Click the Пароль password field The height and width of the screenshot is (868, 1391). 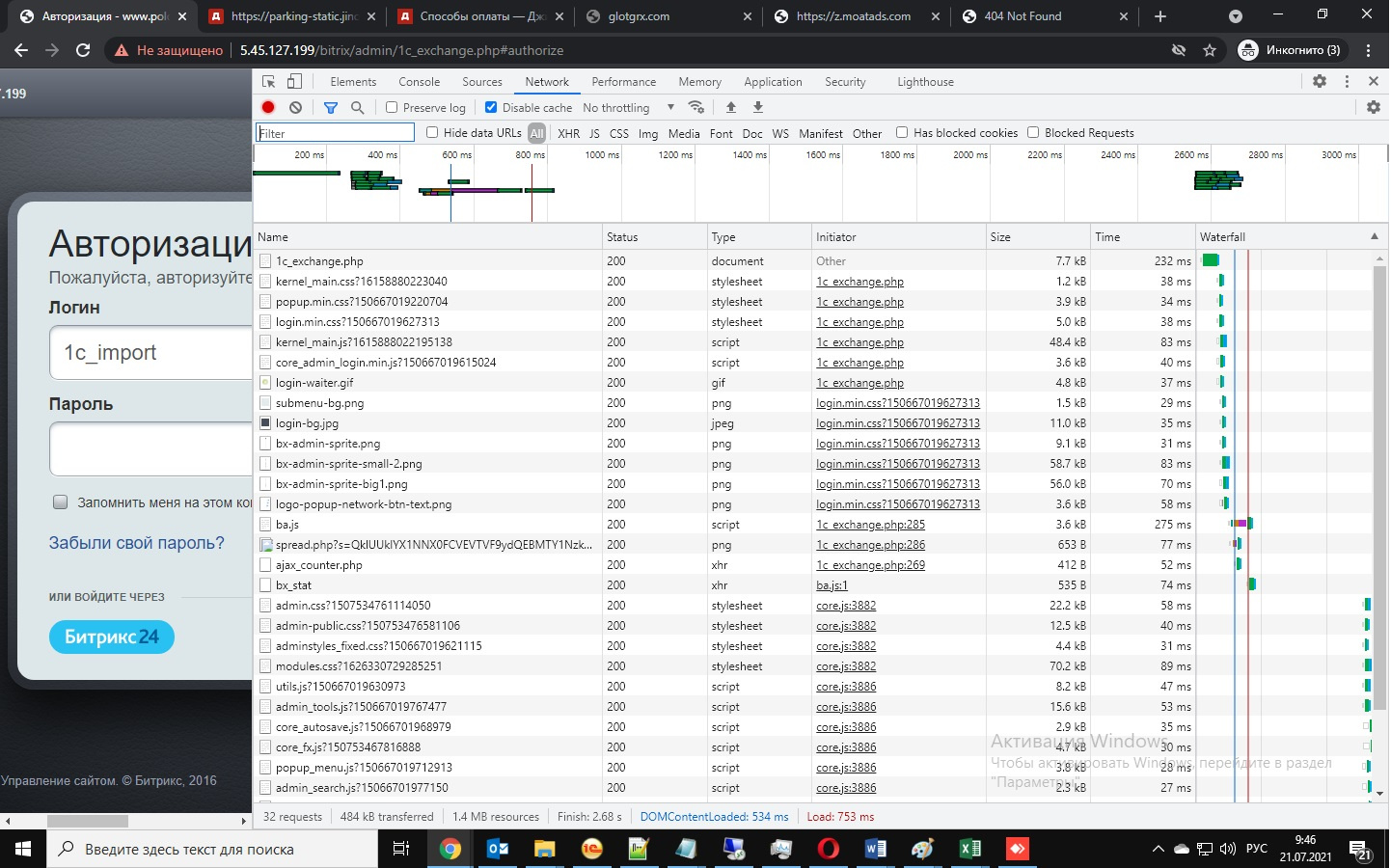151,449
